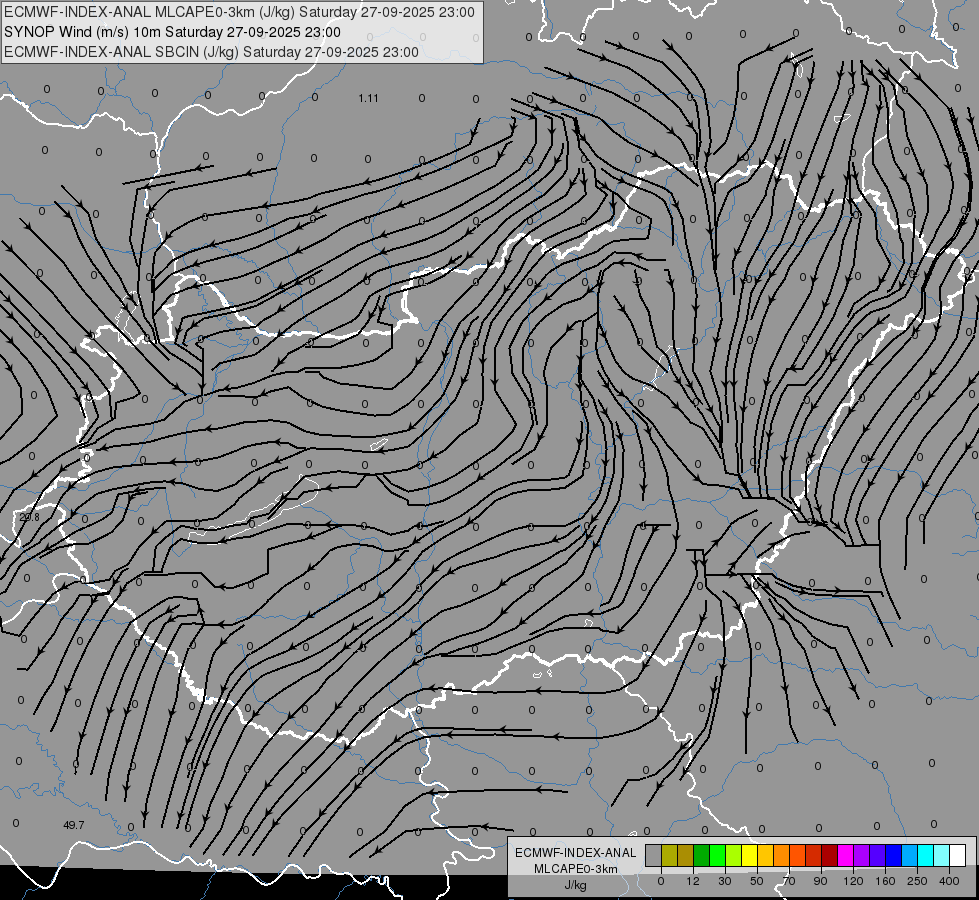Pick the white swatch at legend end
The height and width of the screenshot is (900, 979).
(958, 855)
